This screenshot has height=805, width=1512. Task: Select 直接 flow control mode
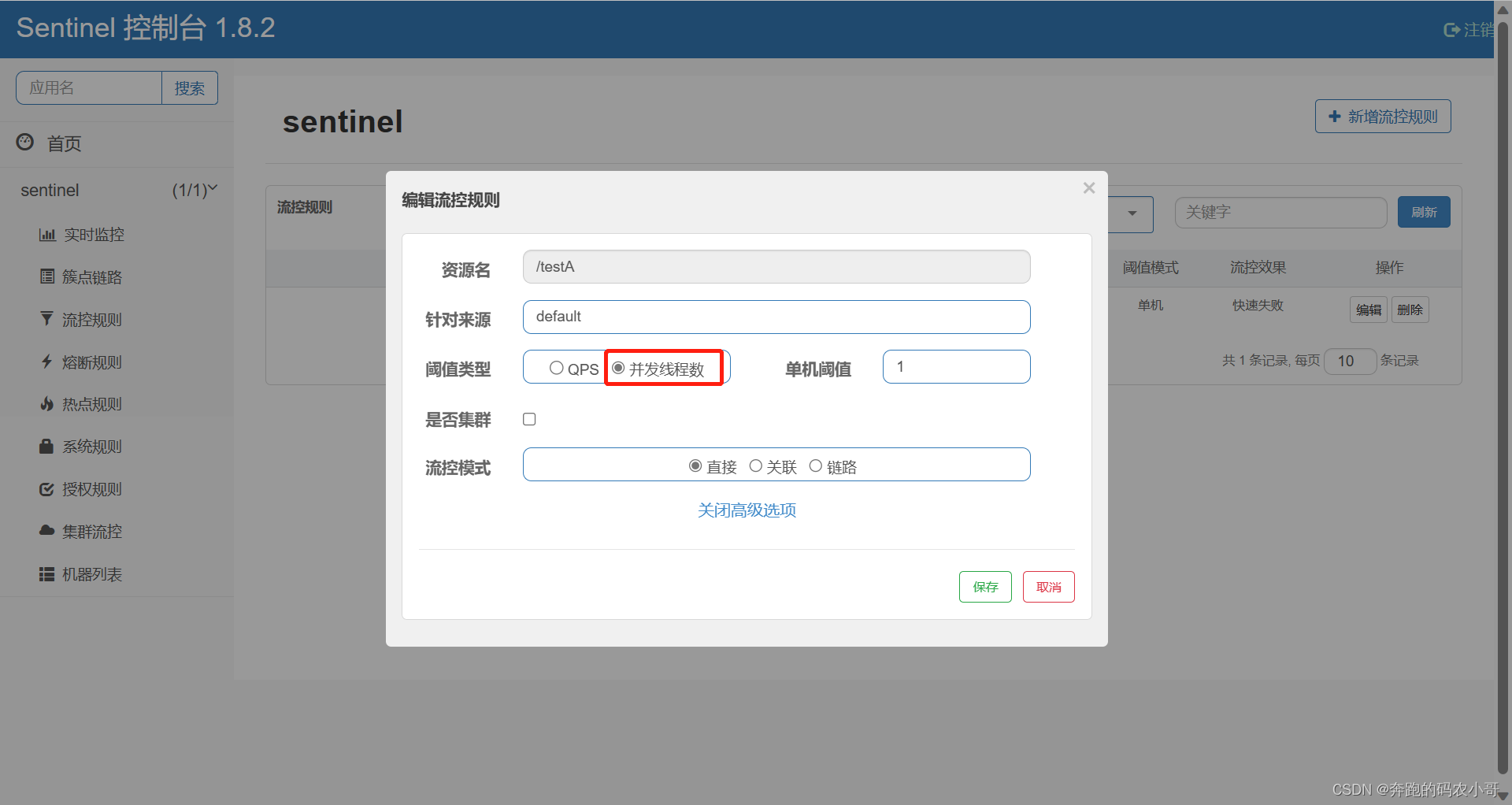pyautogui.click(x=695, y=466)
